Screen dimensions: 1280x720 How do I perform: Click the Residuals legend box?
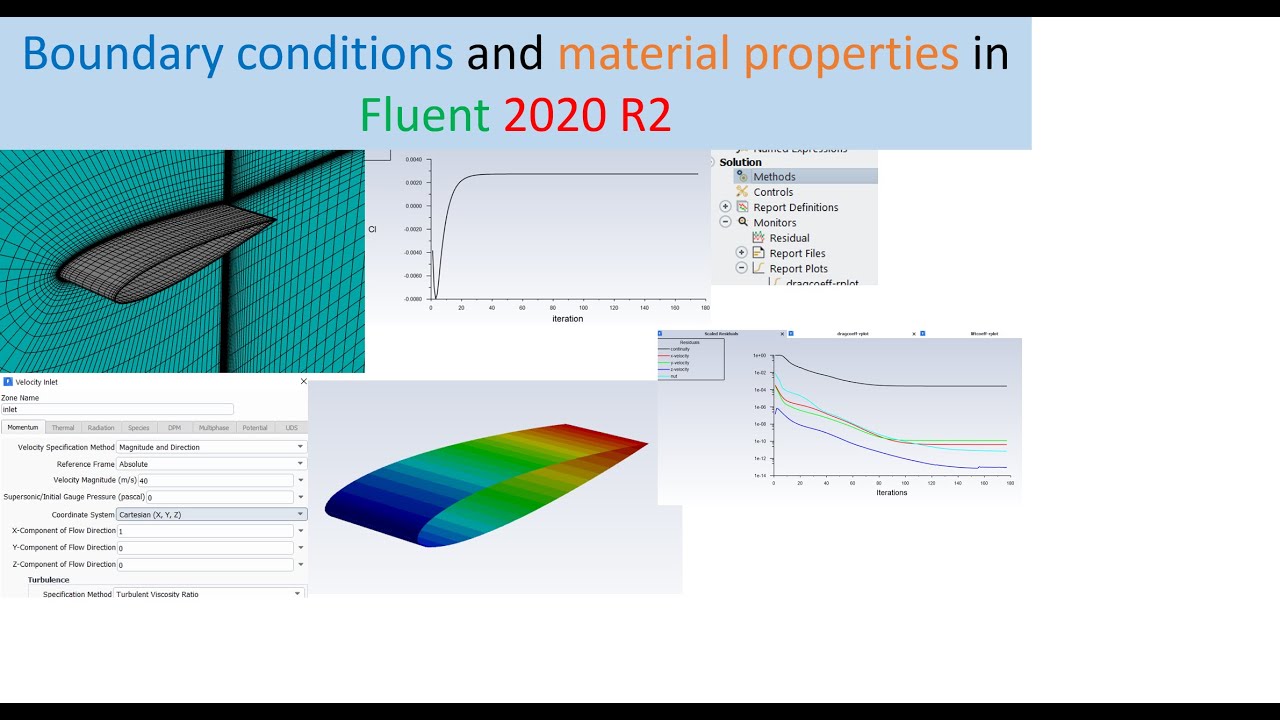pyautogui.click(x=690, y=359)
